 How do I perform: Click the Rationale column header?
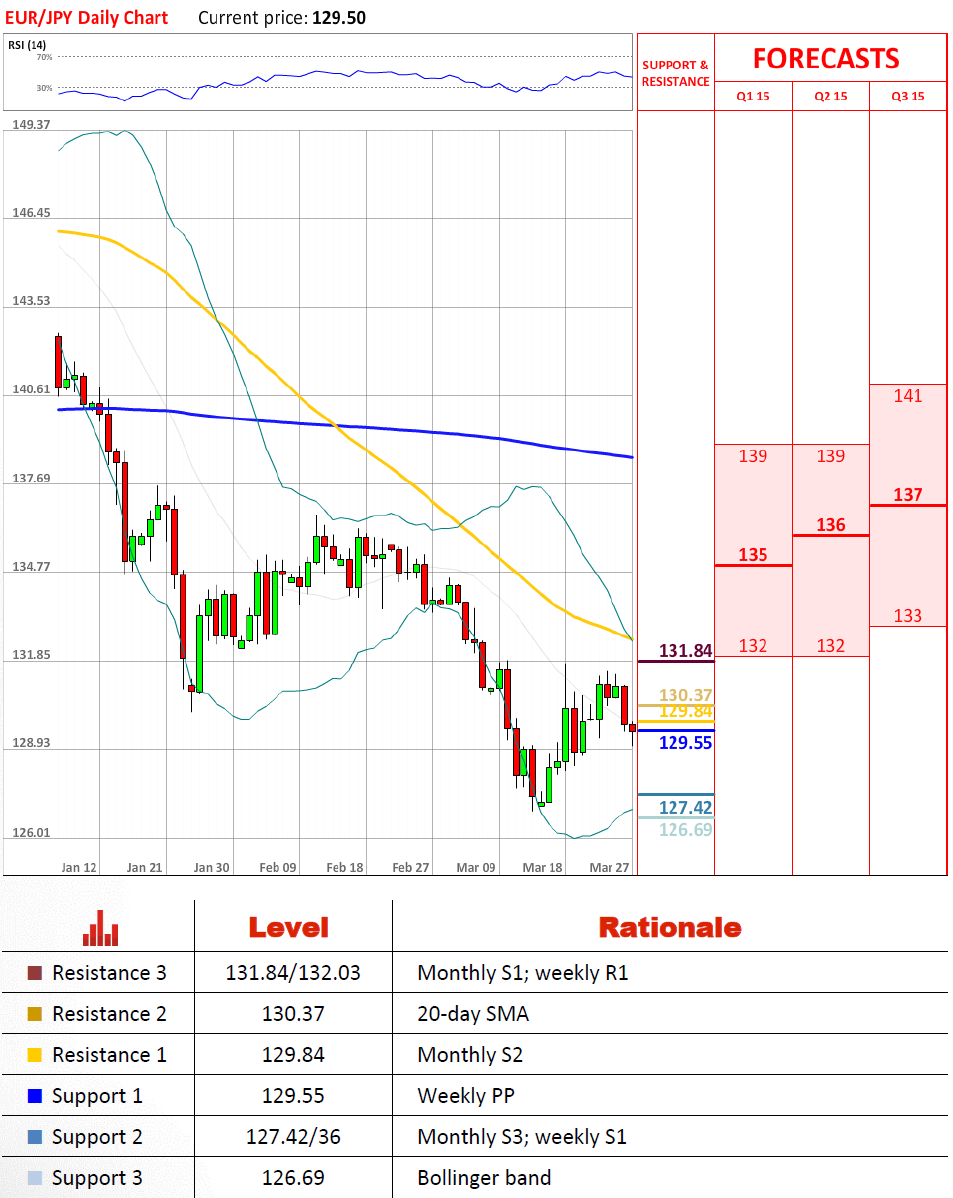coord(670,928)
